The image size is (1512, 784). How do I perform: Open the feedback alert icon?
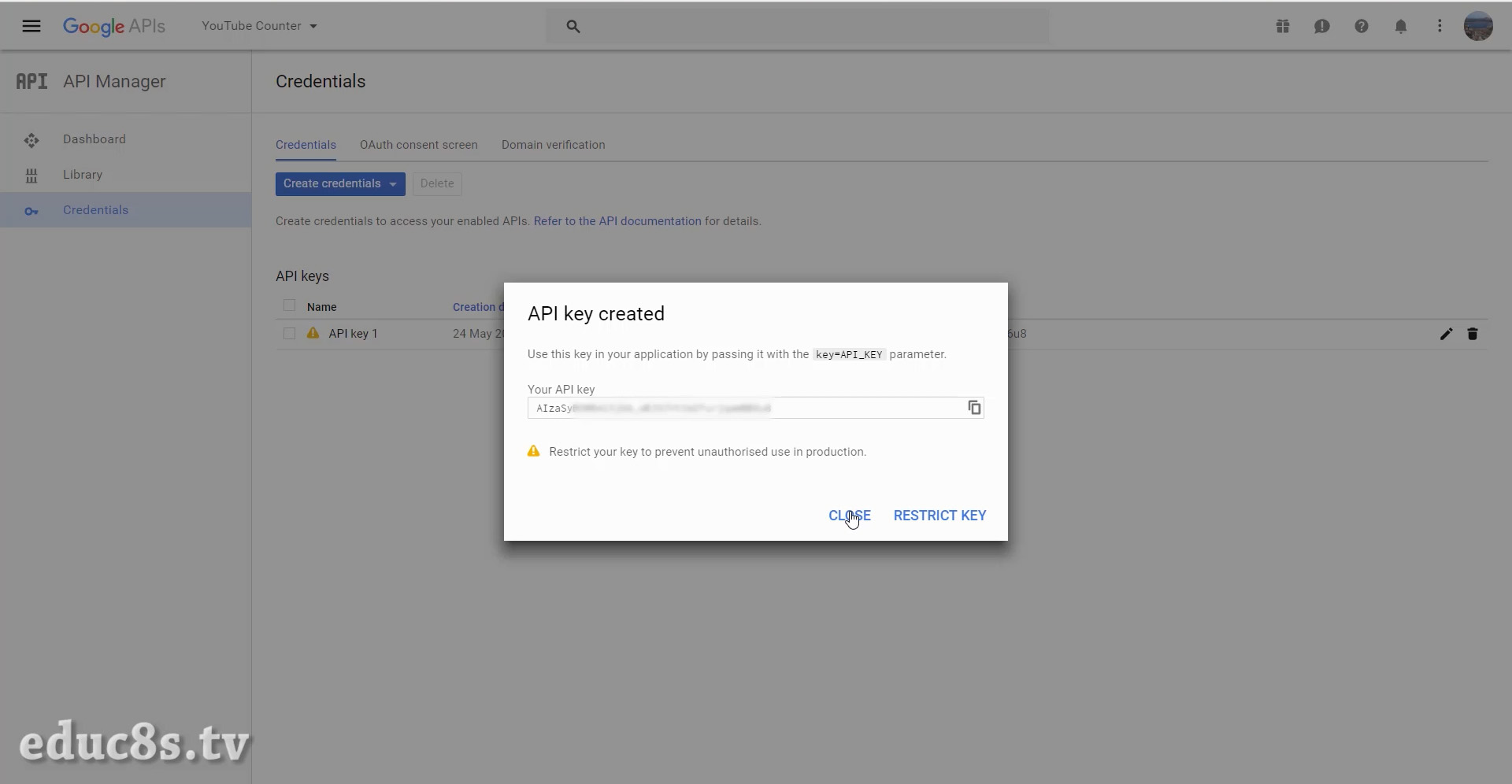point(1322,26)
